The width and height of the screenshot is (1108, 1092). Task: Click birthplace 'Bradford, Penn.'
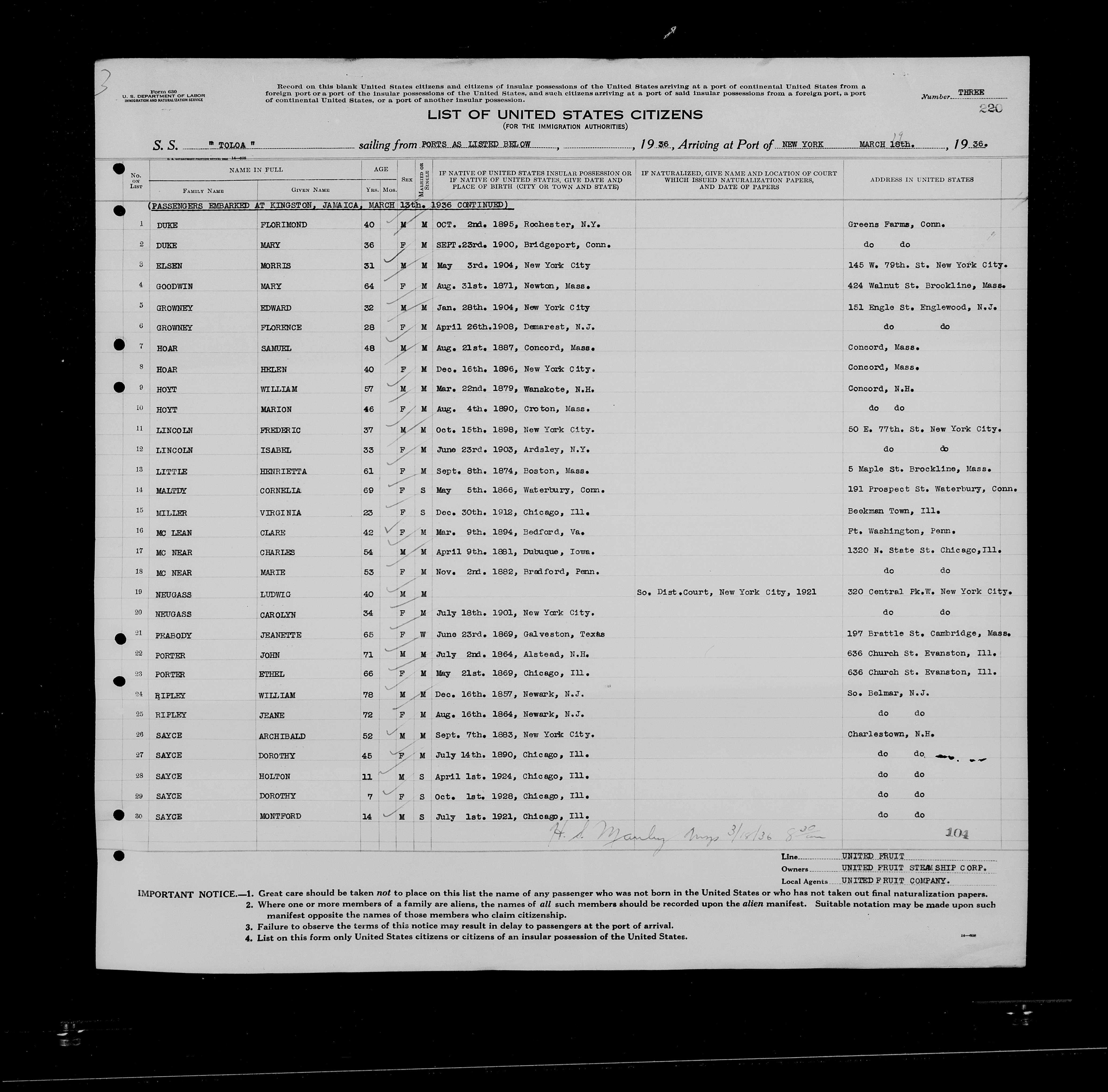click(561, 572)
